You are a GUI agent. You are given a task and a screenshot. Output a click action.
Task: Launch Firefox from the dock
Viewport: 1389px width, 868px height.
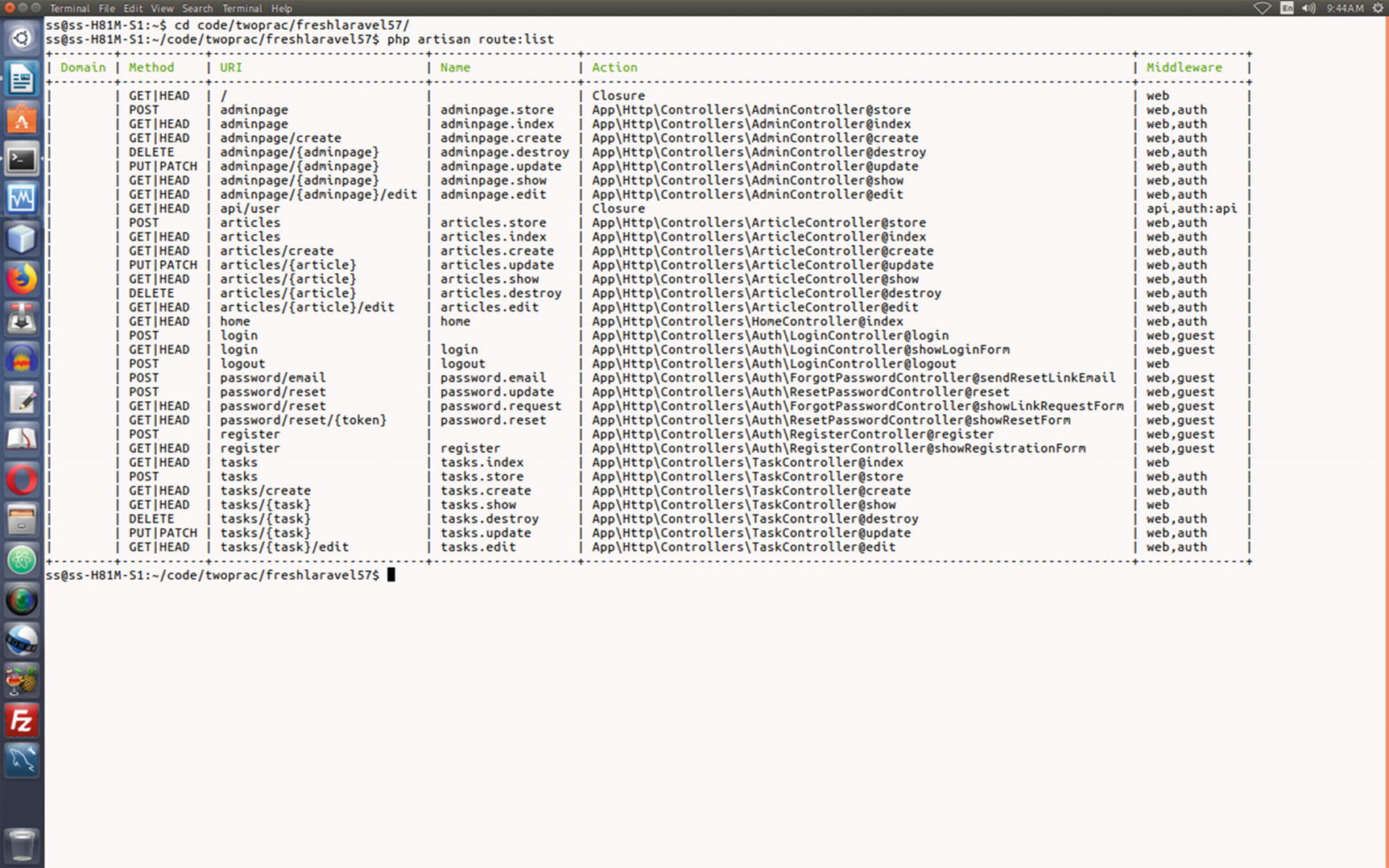(x=22, y=279)
